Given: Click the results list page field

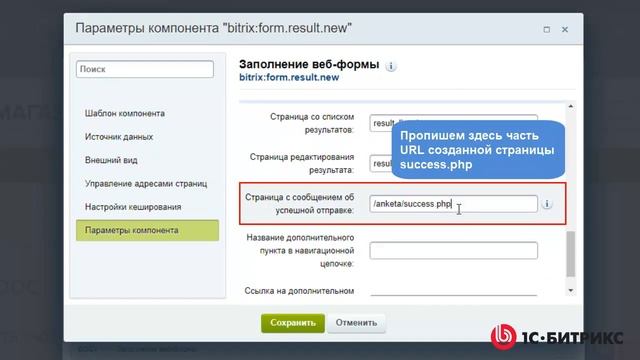Looking at the screenshot, I should point(453,123).
